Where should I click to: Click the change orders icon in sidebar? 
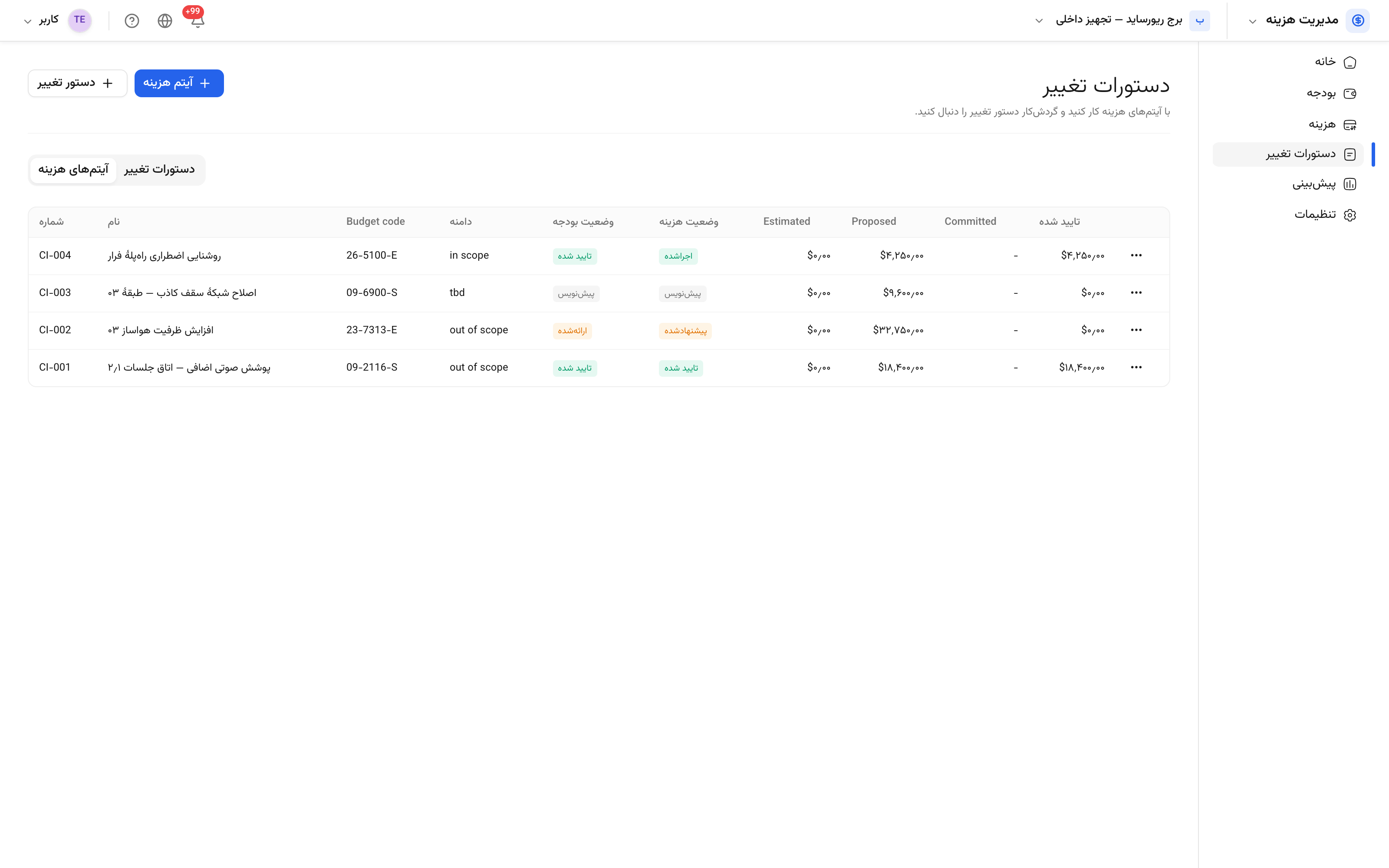click(x=1350, y=155)
